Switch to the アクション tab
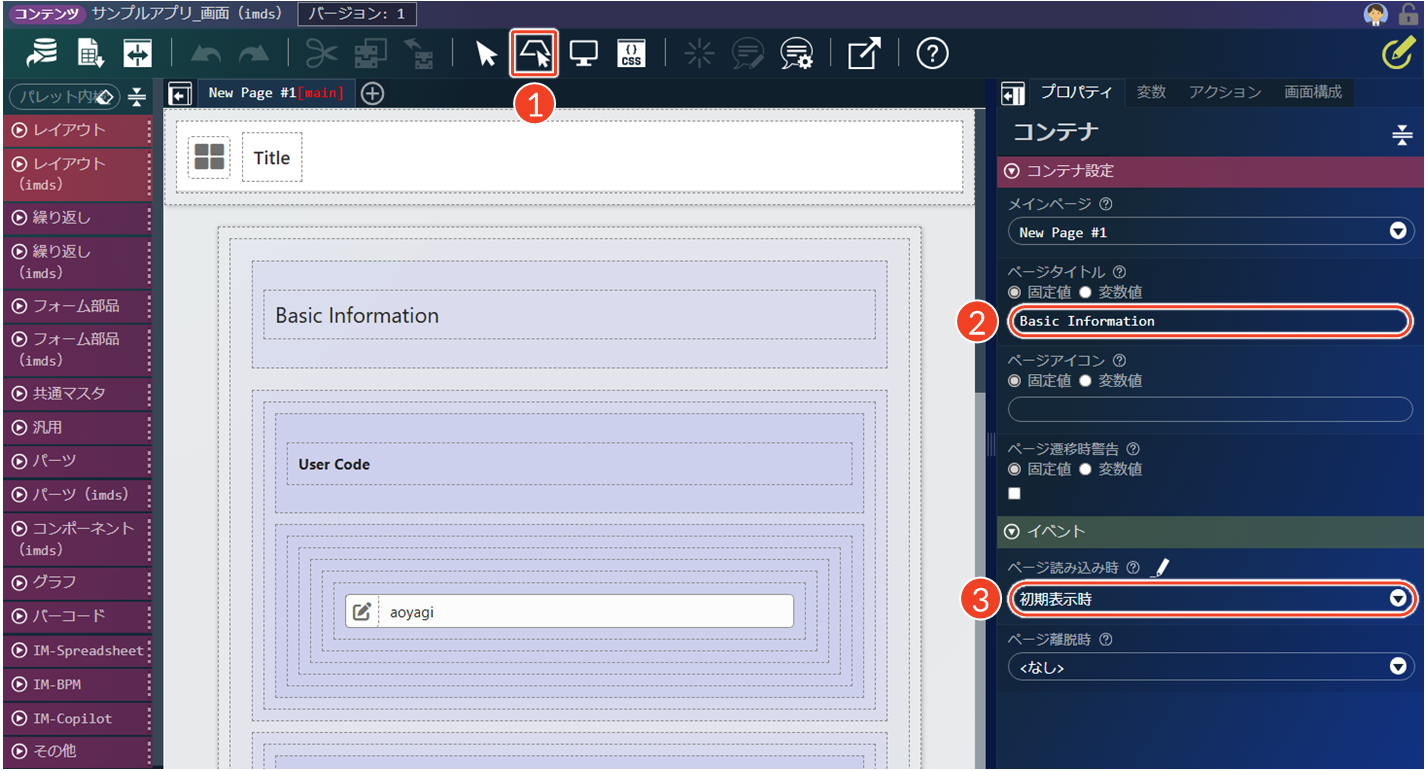 tap(1225, 92)
